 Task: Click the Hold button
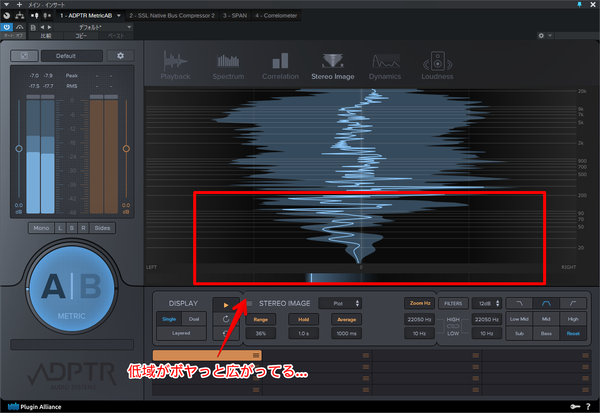[303, 319]
